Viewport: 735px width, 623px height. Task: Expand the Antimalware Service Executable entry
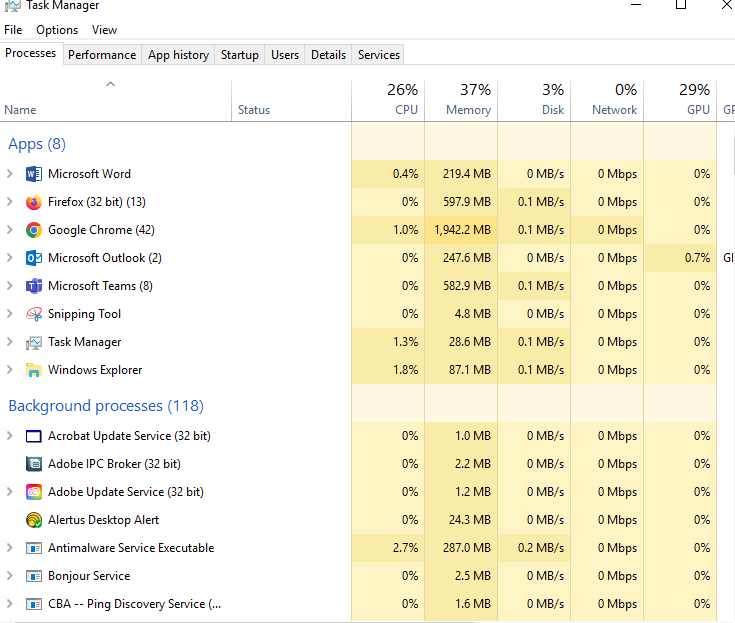9,548
